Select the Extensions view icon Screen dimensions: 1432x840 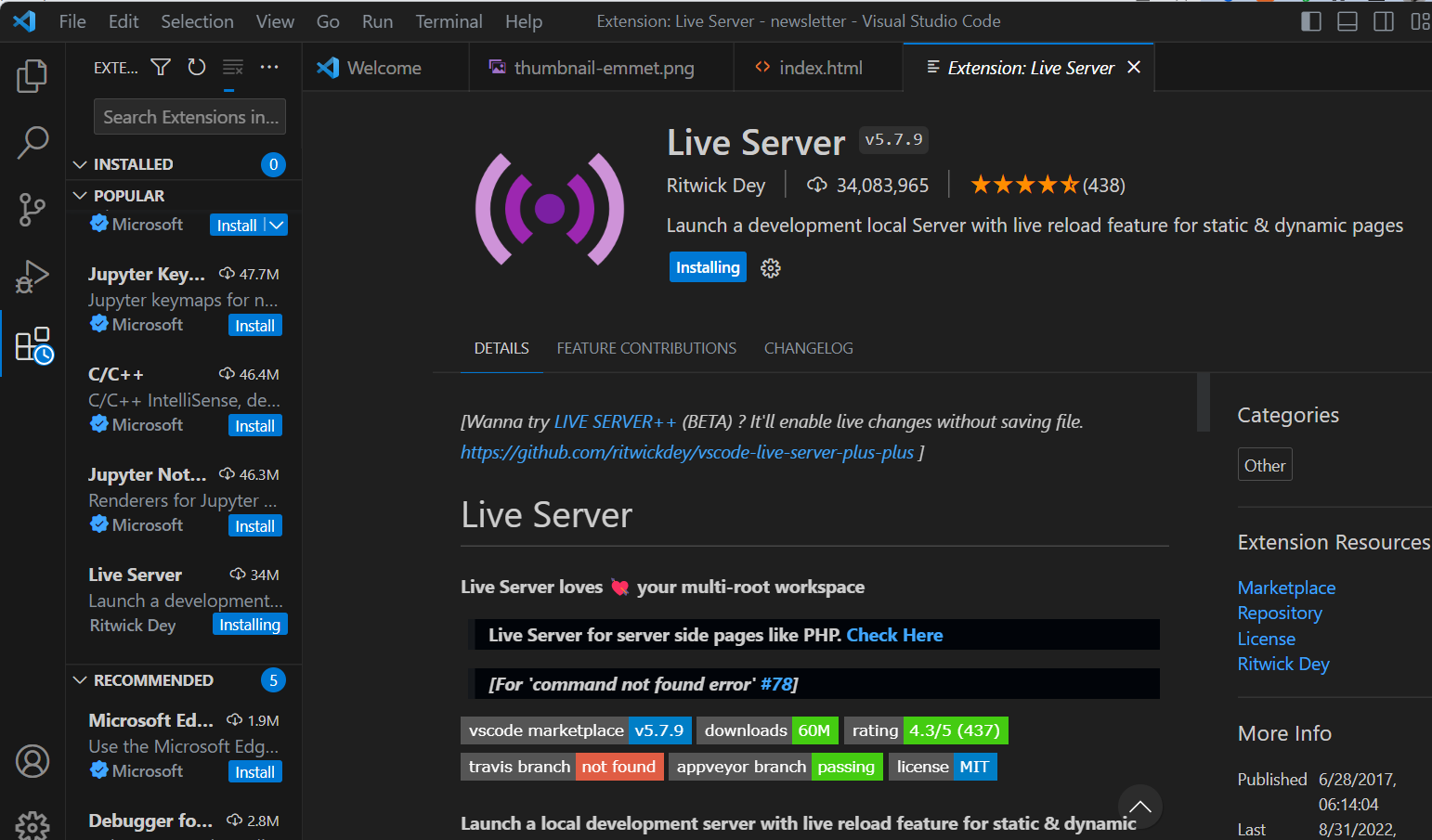pyautogui.click(x=34, y=344)
